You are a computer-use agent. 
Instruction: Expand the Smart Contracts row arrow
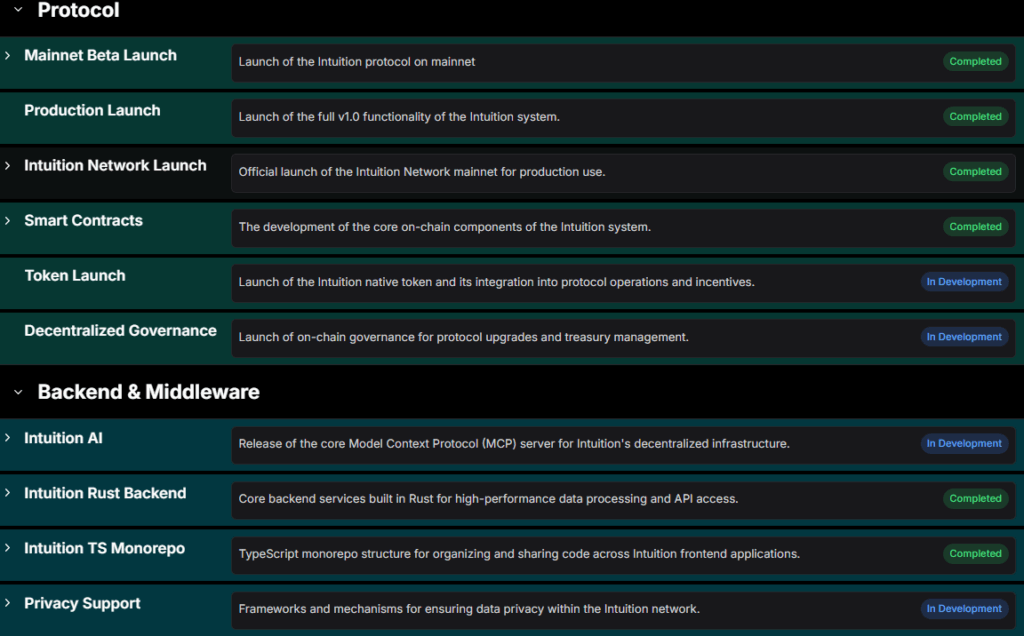(8, 221)
